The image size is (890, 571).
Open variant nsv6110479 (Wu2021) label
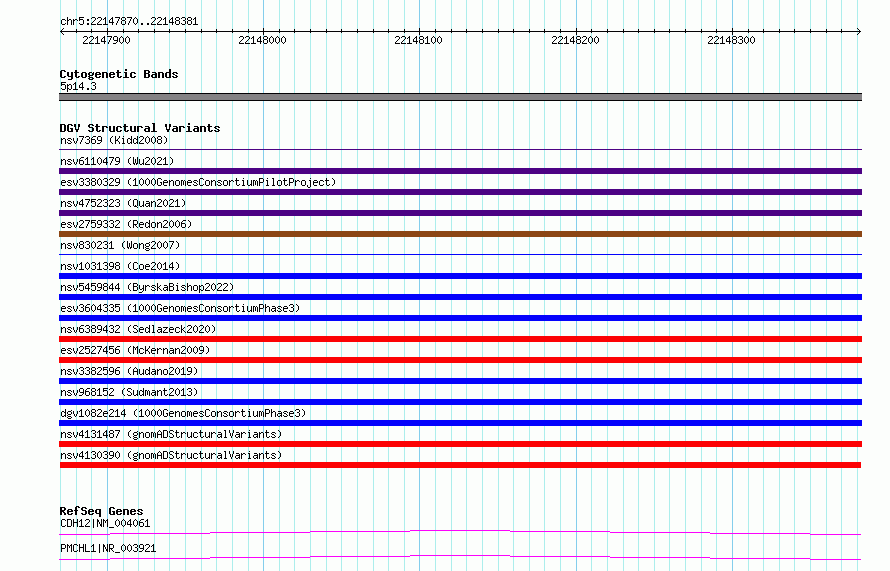pos(117,161)
